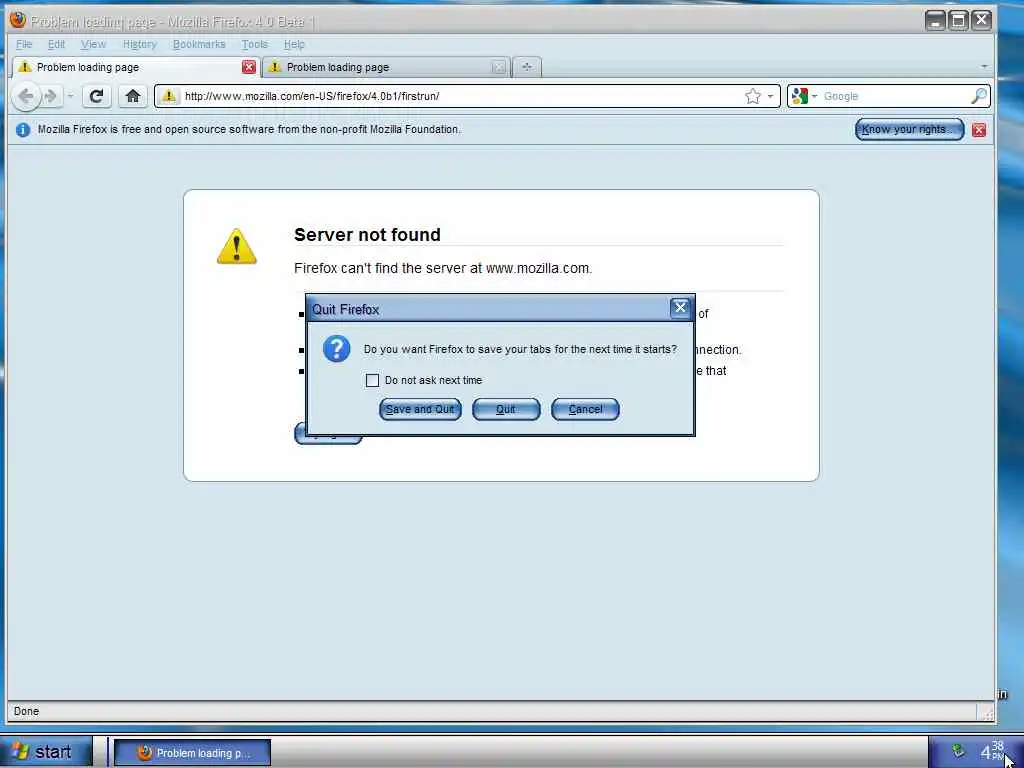
Task: Click the Know your rights button
Action: (910, 129)
